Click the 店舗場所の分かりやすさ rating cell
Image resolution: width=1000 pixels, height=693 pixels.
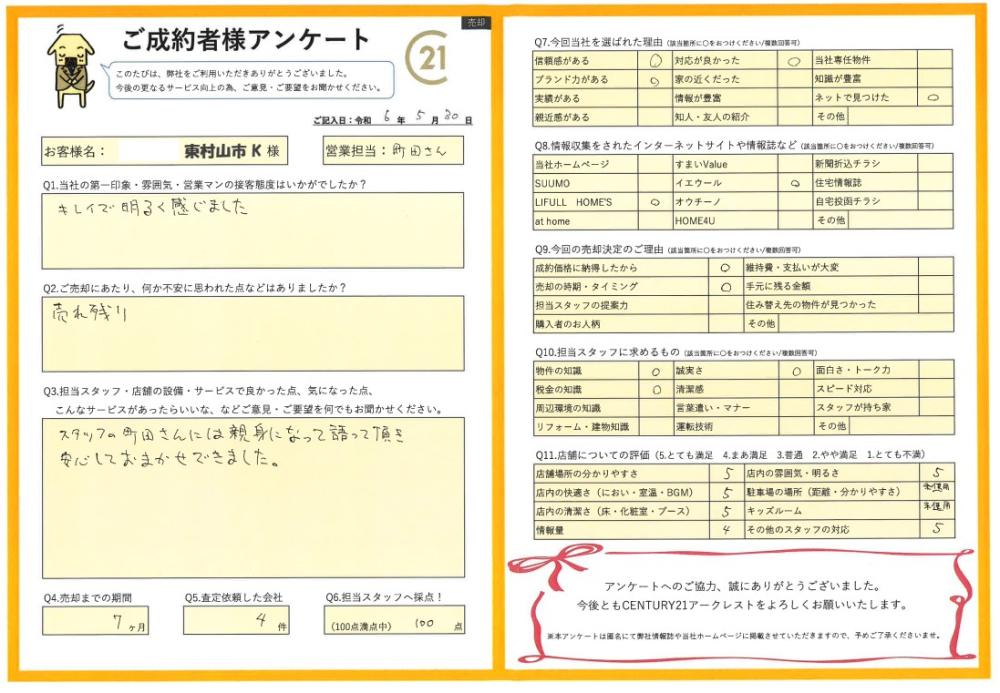[x=727, y=473]
